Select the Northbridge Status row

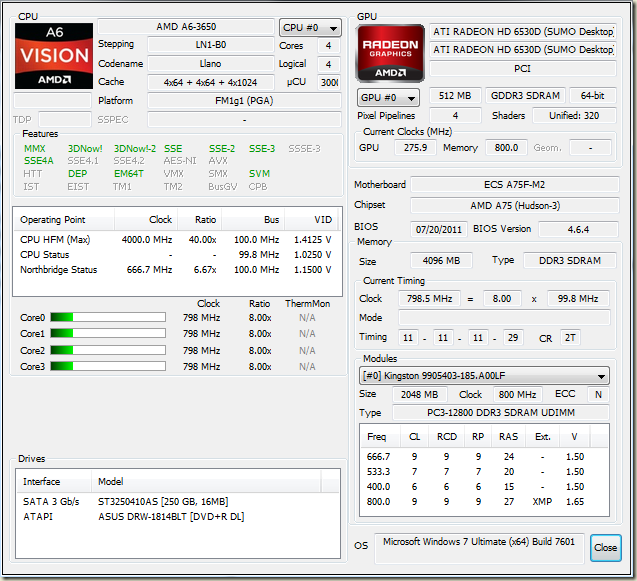tap(177, 270)
